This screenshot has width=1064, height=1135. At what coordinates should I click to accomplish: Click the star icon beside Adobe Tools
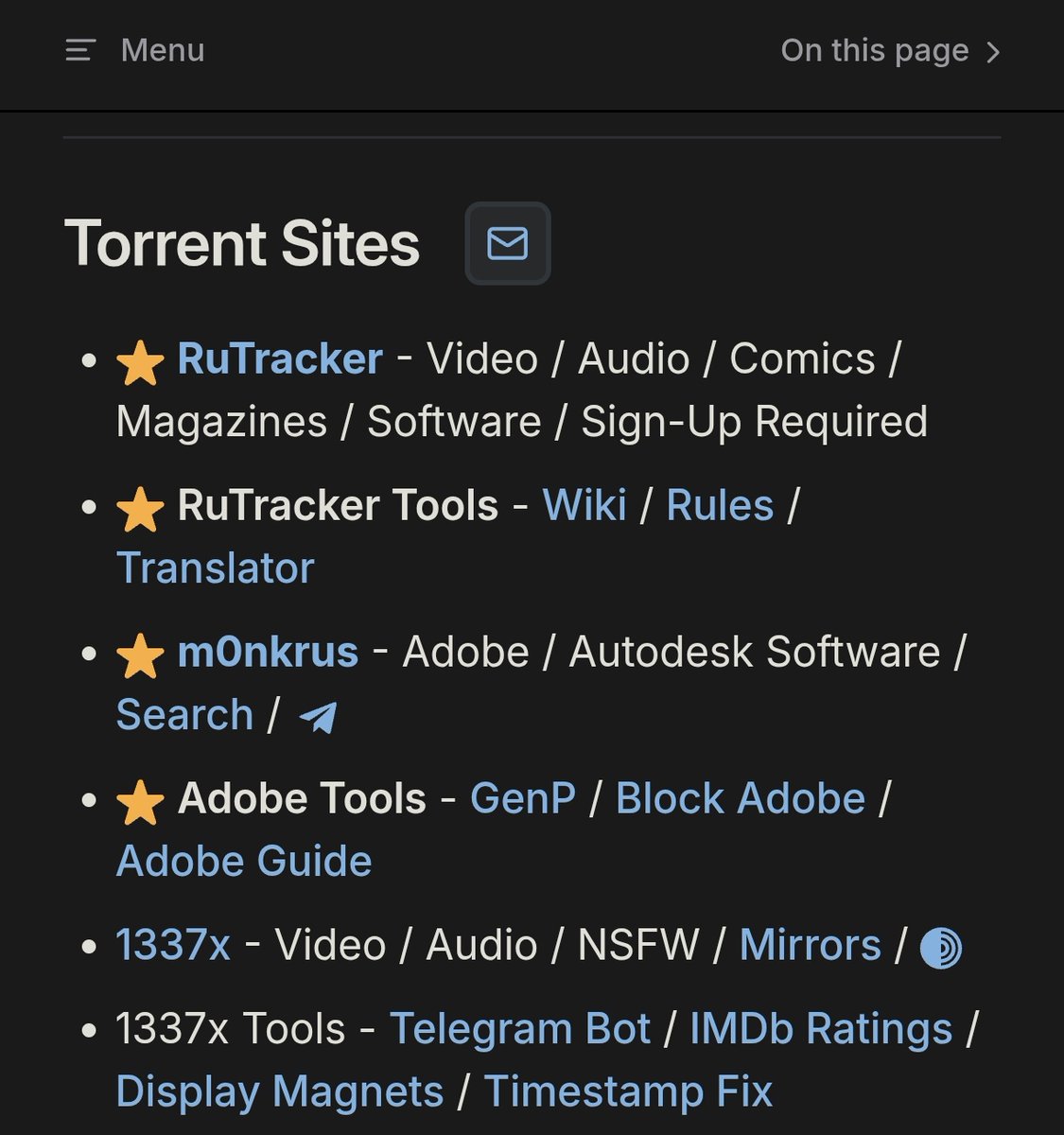click(x=140, y=803)
